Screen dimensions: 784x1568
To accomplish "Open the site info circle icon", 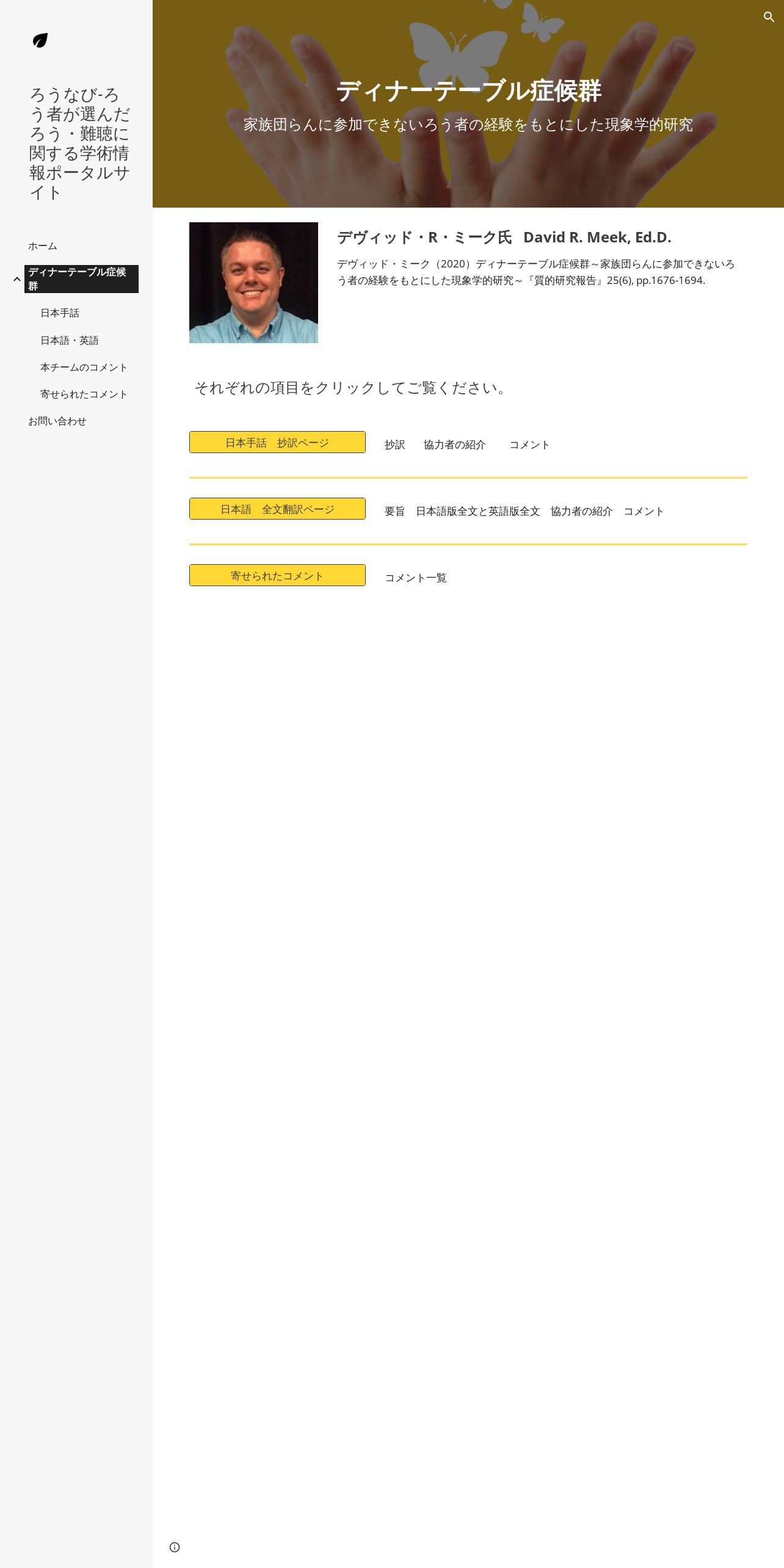I will pyautogui.click(x=175, y=1547).
